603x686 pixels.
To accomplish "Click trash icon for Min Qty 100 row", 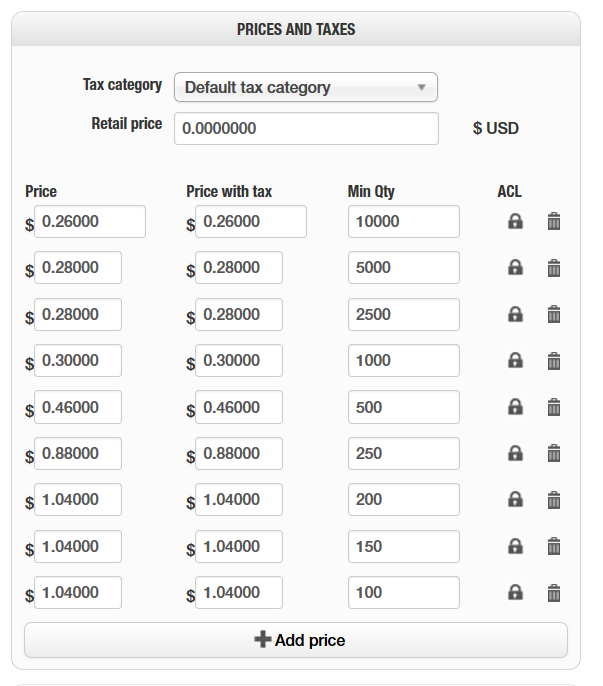I will tap(553, 592).
